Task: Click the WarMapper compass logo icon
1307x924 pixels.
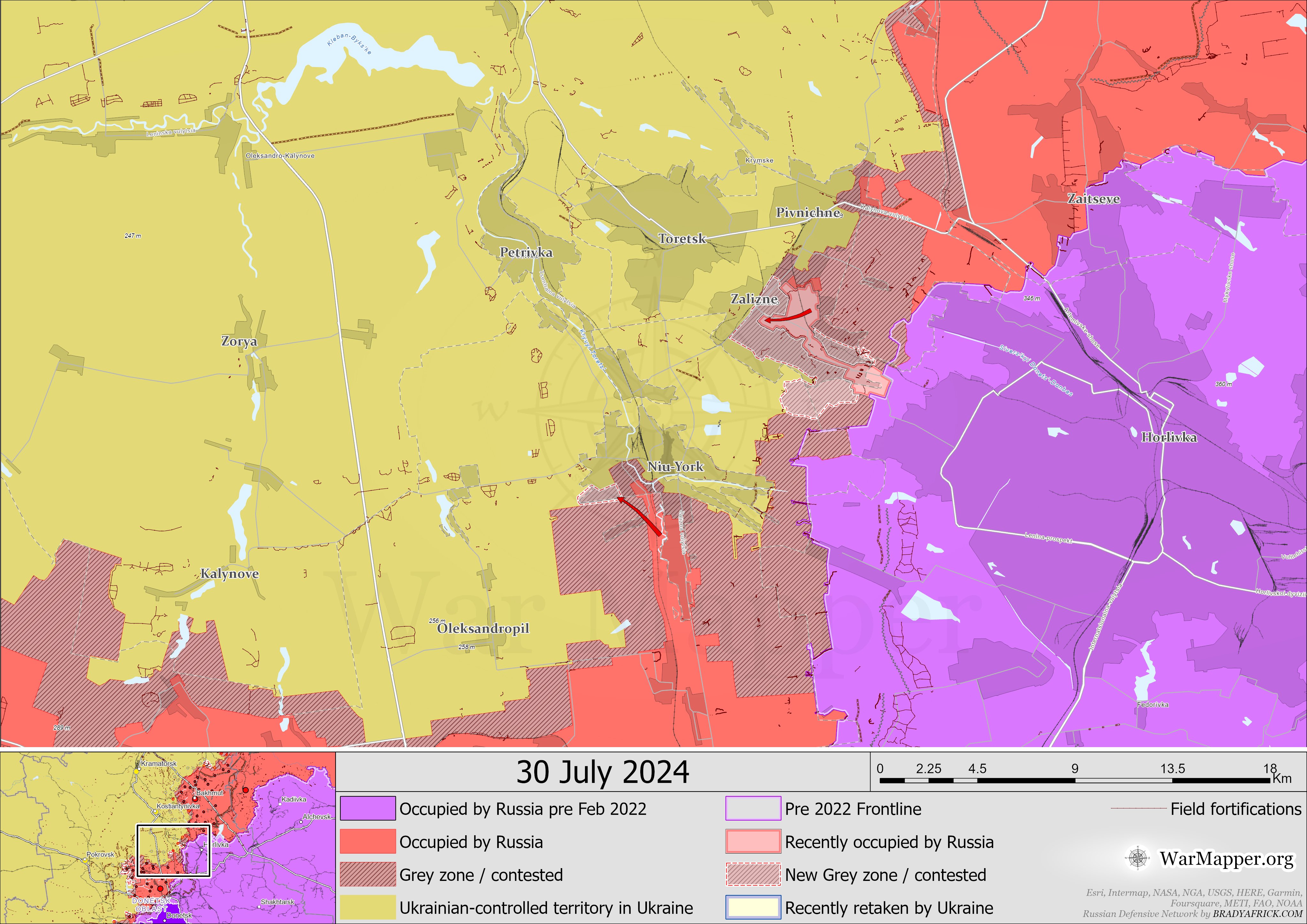Action: (x=1137, y=858)
